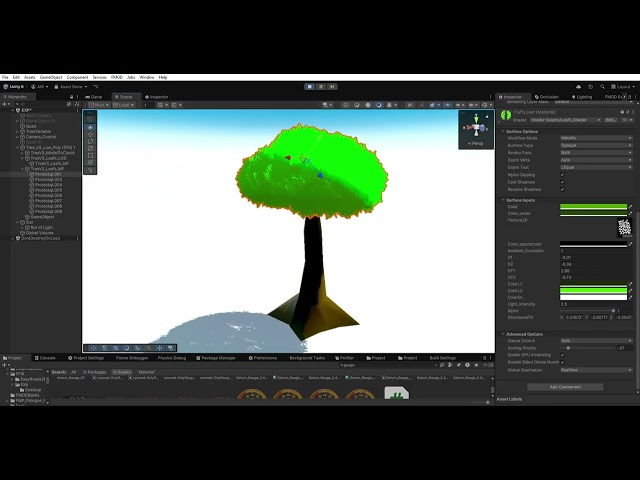Click the Add Component button
The image size is (640, 480).
565,387
